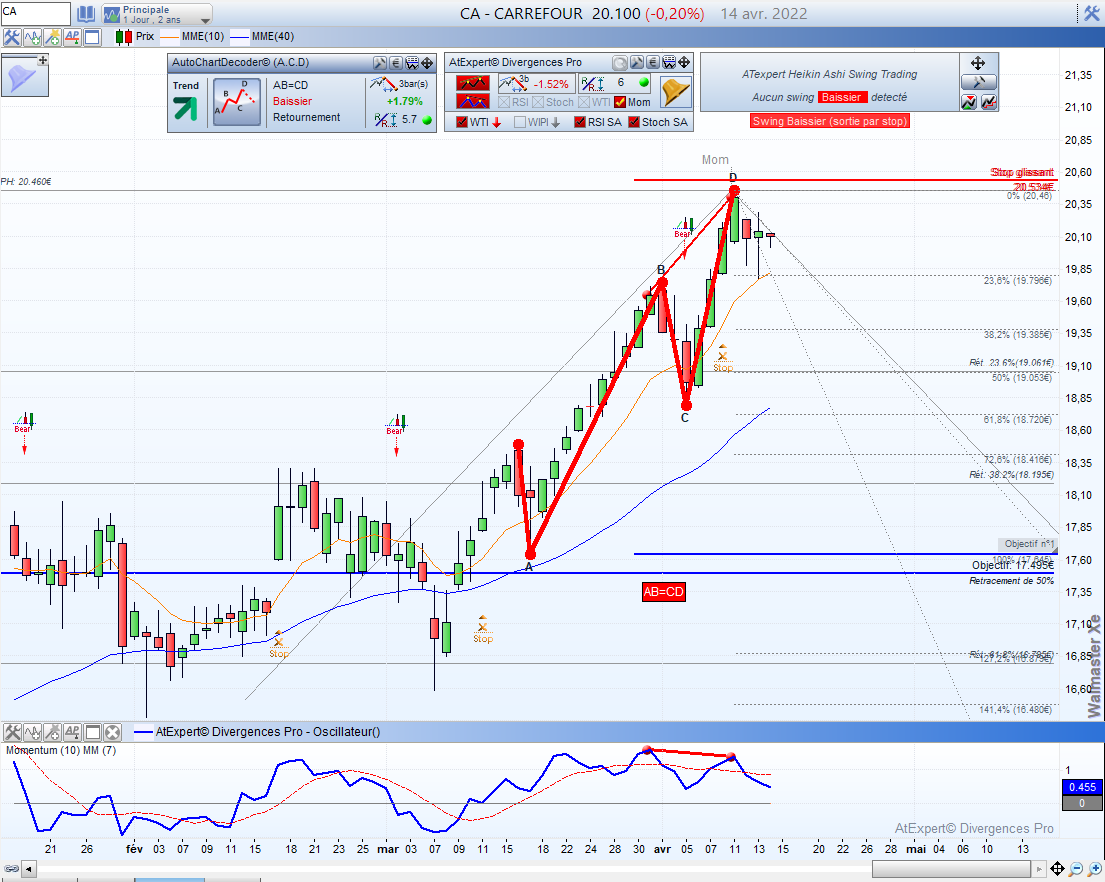Image resolution: width=1105 pixels, height=882 pixels.
Task: Open AutoChartDecoder hammer settings icon
Action: coord(379,63)
